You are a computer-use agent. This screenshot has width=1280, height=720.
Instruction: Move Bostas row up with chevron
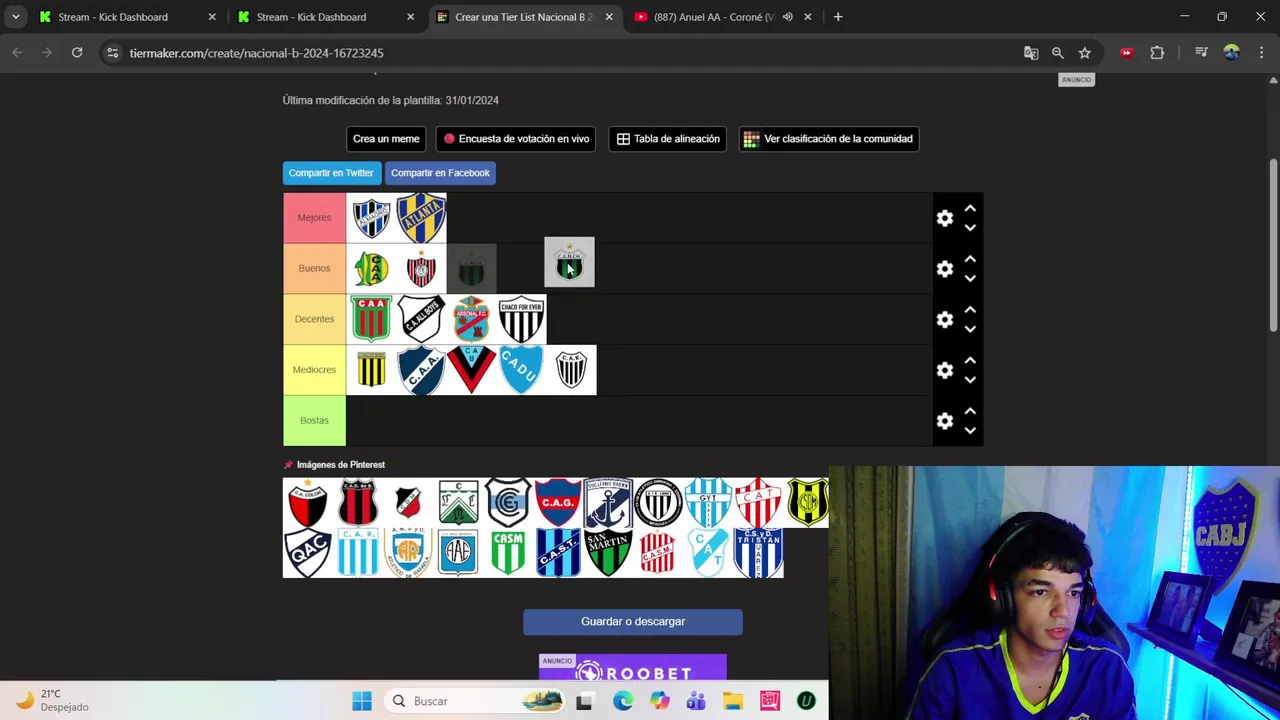970,411
